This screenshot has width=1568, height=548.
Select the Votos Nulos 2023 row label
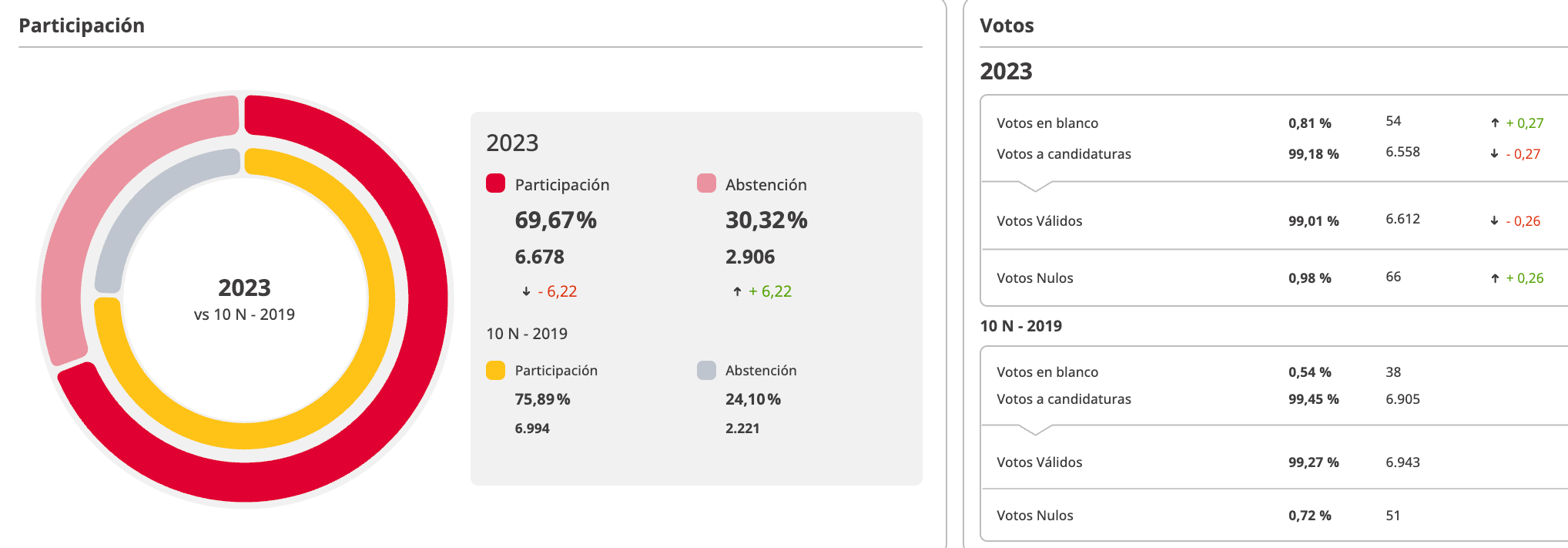1034,278
